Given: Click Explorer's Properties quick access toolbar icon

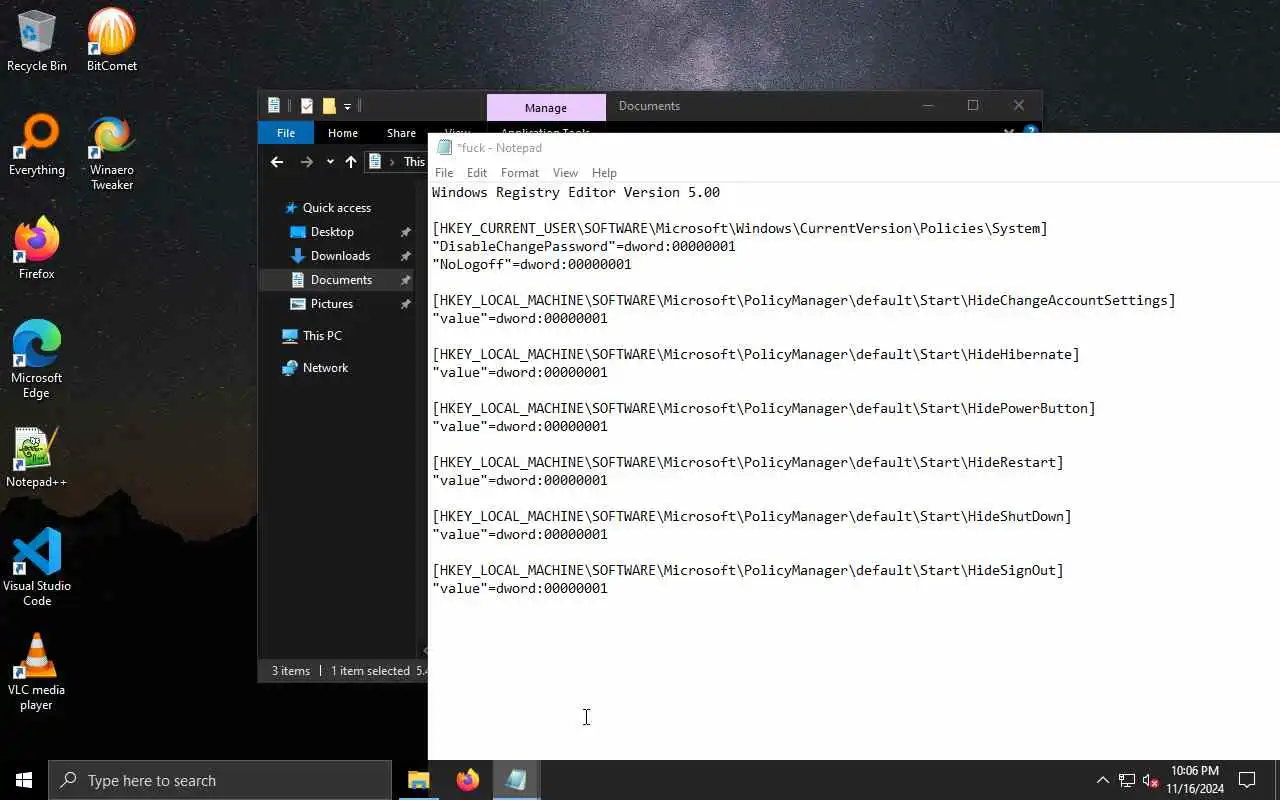Looking at the screenshot, I should [x=307, y=106].
